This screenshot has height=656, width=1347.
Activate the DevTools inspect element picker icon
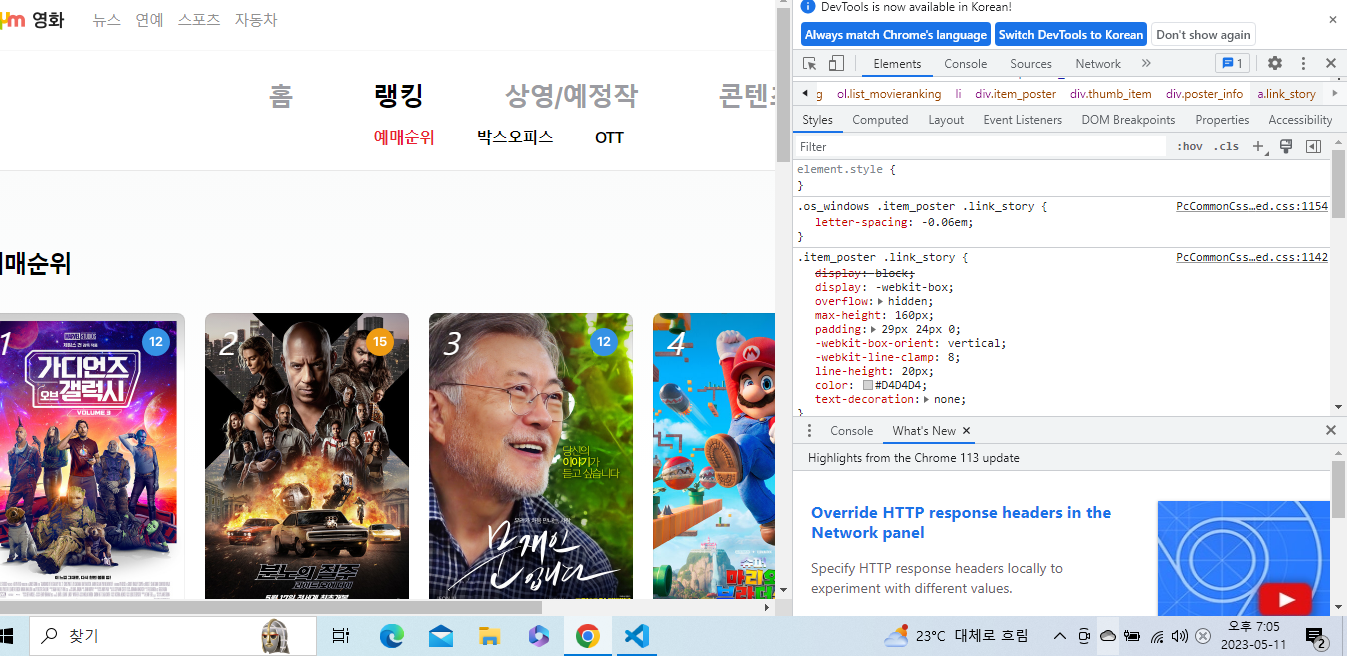click(810, 63)
